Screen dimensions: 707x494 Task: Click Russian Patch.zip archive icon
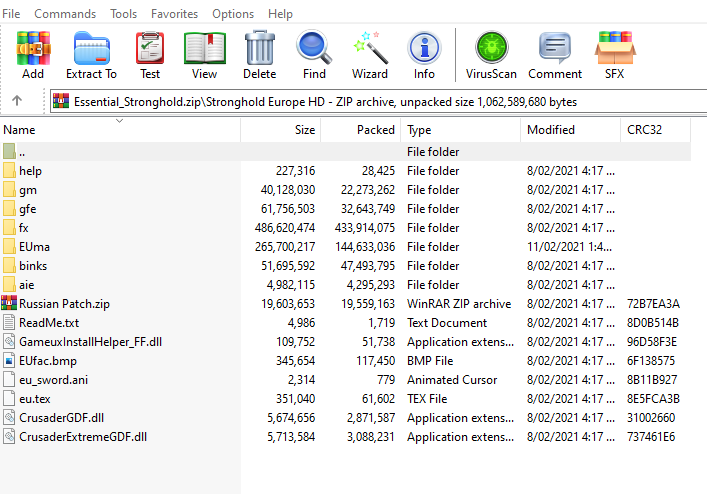pos(9,303)
